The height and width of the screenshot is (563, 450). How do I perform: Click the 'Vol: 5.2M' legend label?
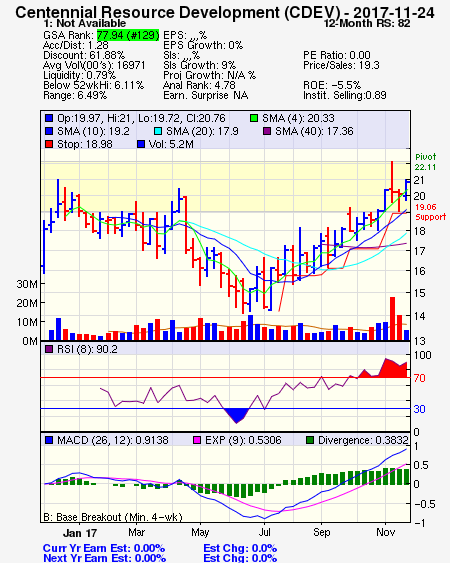(x=171, y=144)
